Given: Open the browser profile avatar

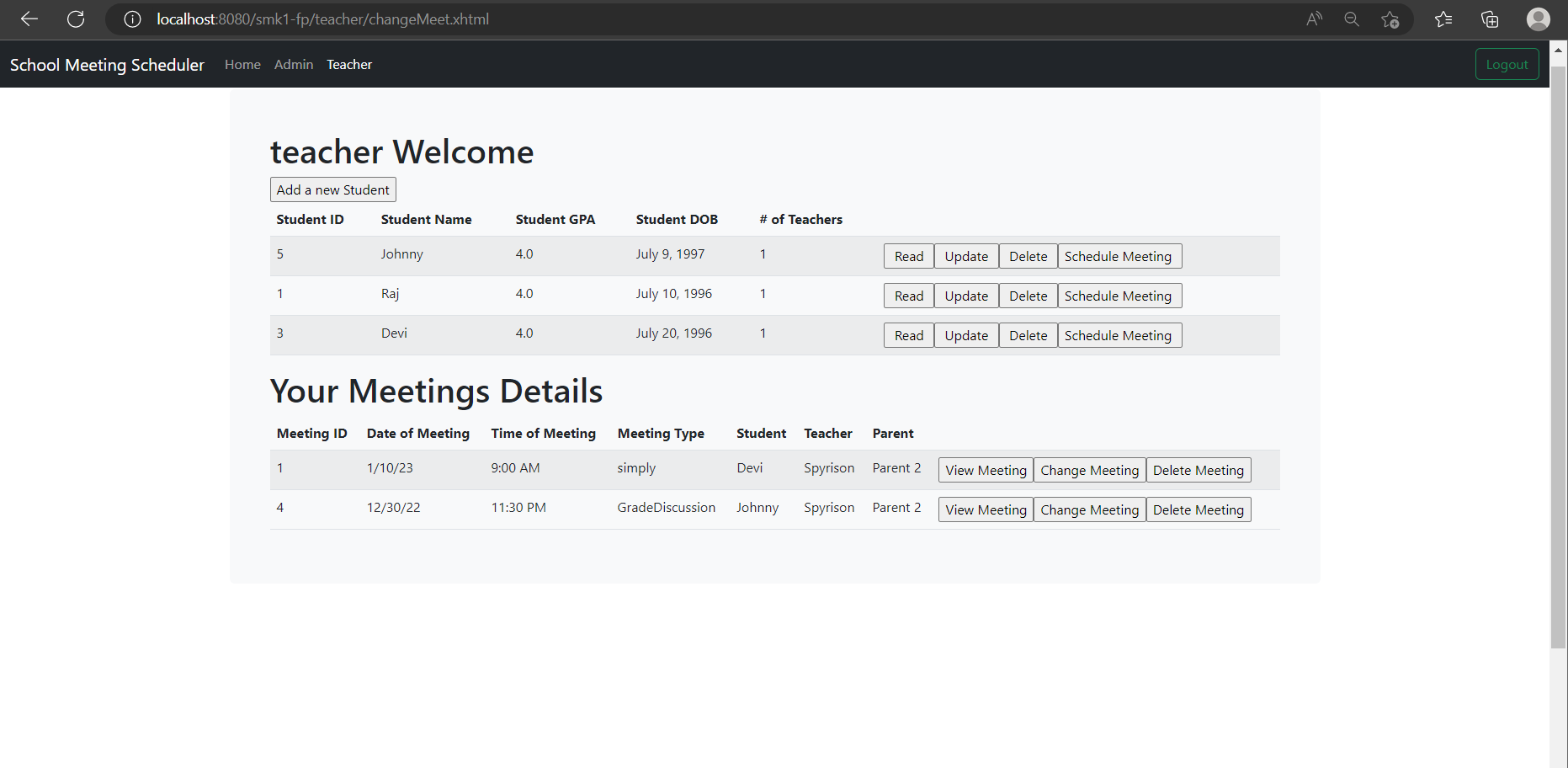Looking at the screenshot, I should tap(1539, 19).
